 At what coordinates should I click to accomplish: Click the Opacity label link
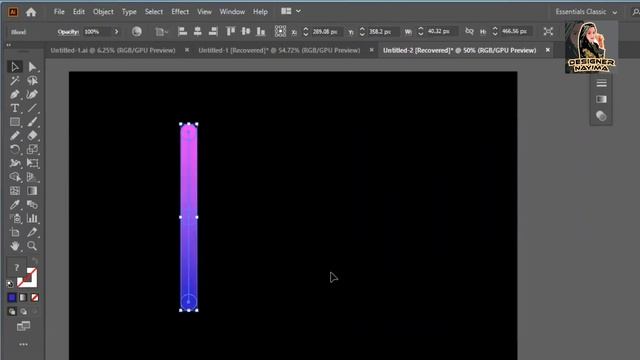[x=68, y=31]
